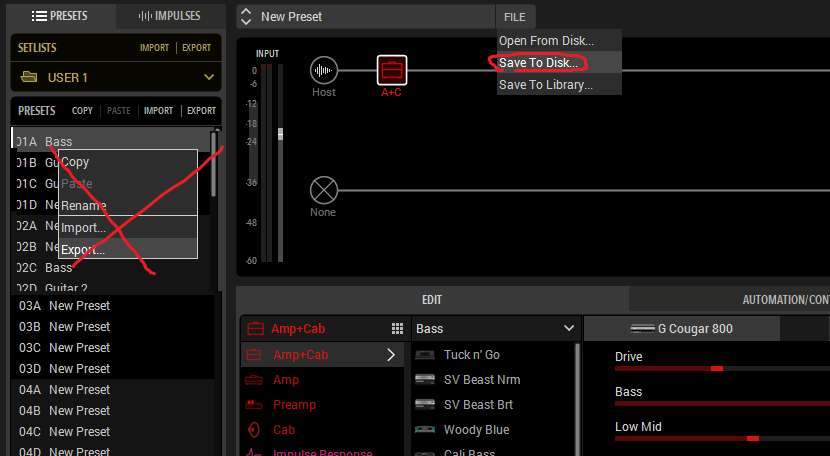Open the Amp+Cab model grid view icon
Image resolution: width=830 pixels, height=456 pixels.
(397, 329)
